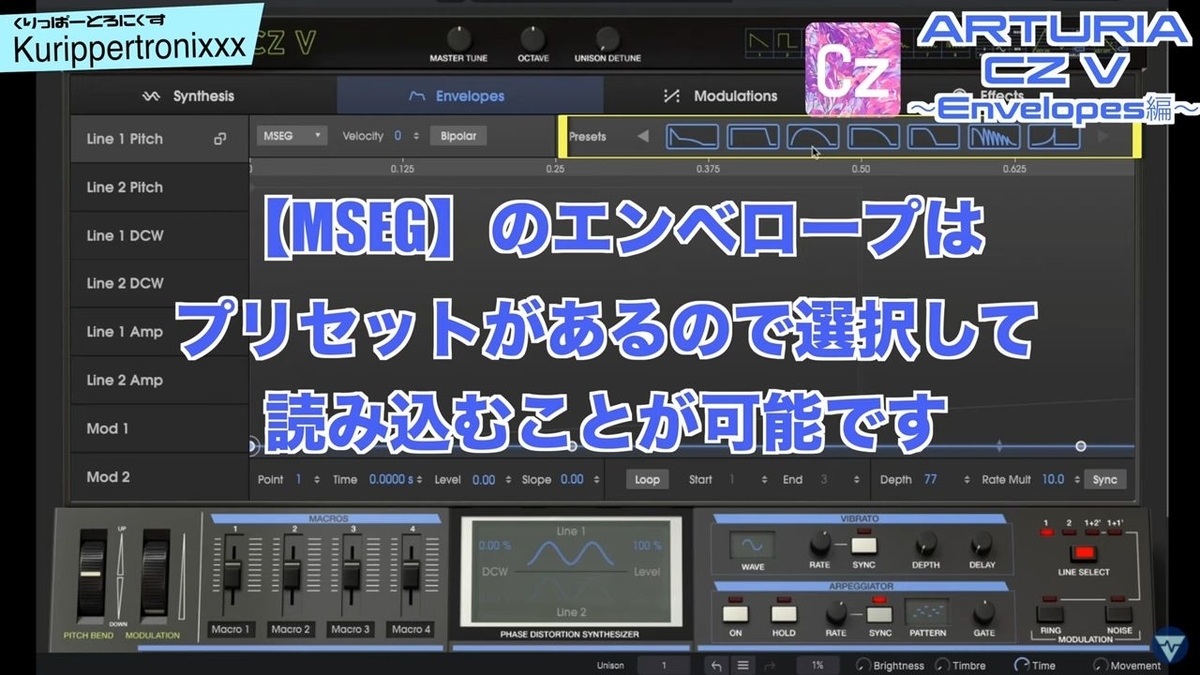The width and height of the screenshot is (1200, 675).
Task: Click the Master Tune knob
Action: pos(458,37)
